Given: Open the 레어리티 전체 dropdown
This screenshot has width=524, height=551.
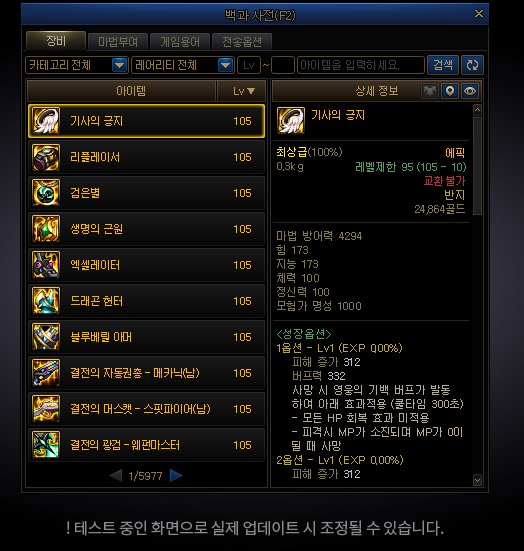Looking at the screenshot, I should [x=183, y=65].
